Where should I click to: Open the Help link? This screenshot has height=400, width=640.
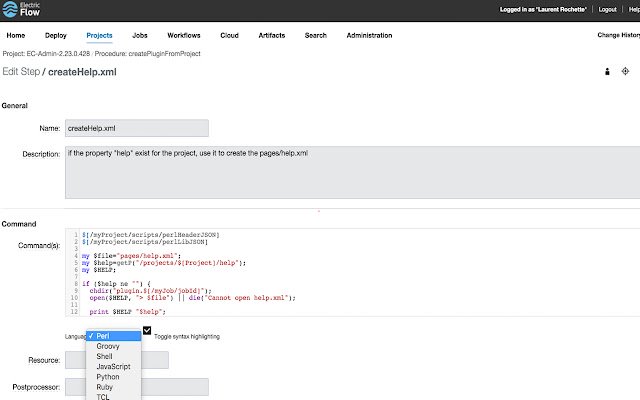[634, 9]
